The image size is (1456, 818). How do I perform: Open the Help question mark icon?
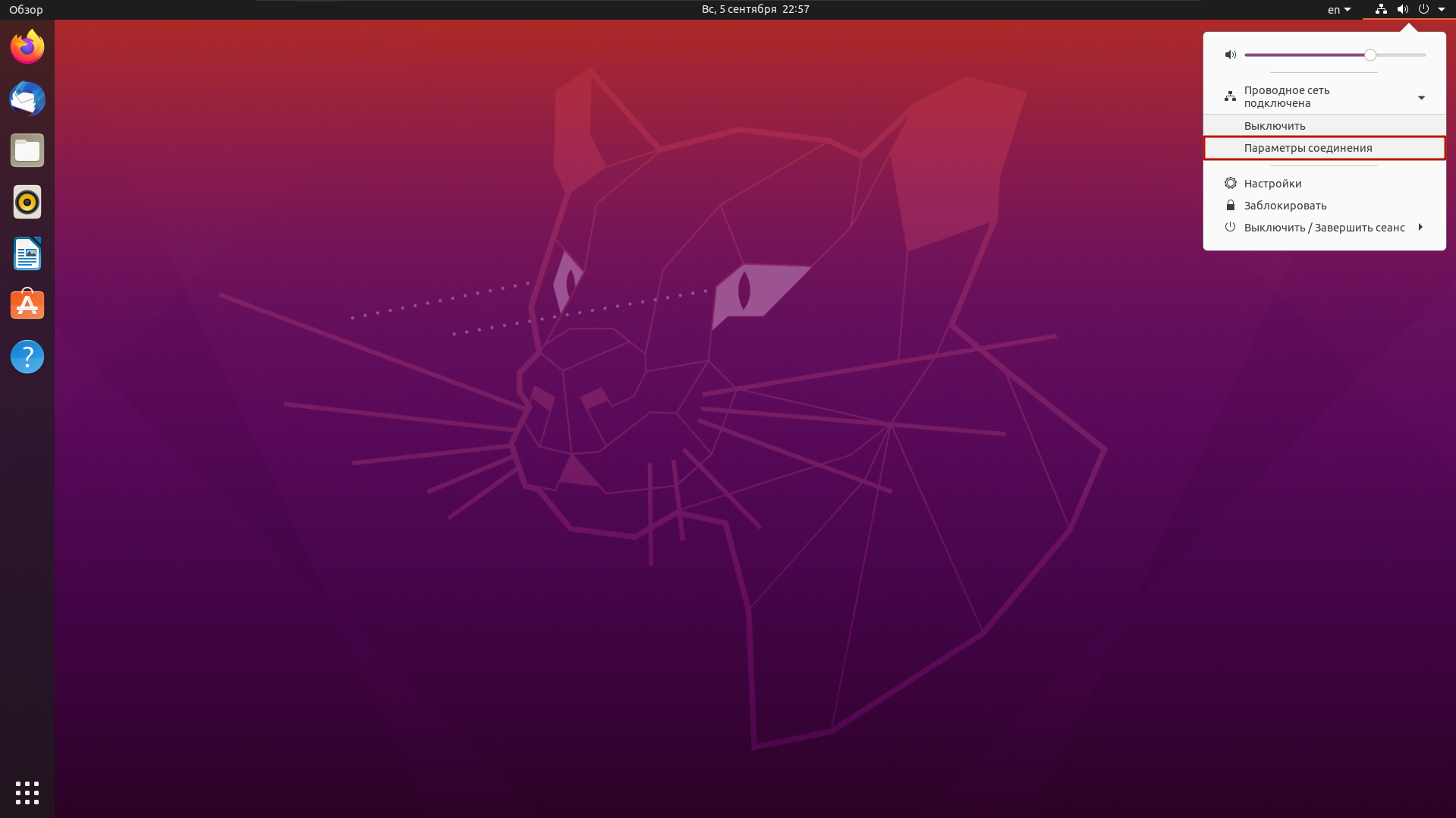[27, 357]
